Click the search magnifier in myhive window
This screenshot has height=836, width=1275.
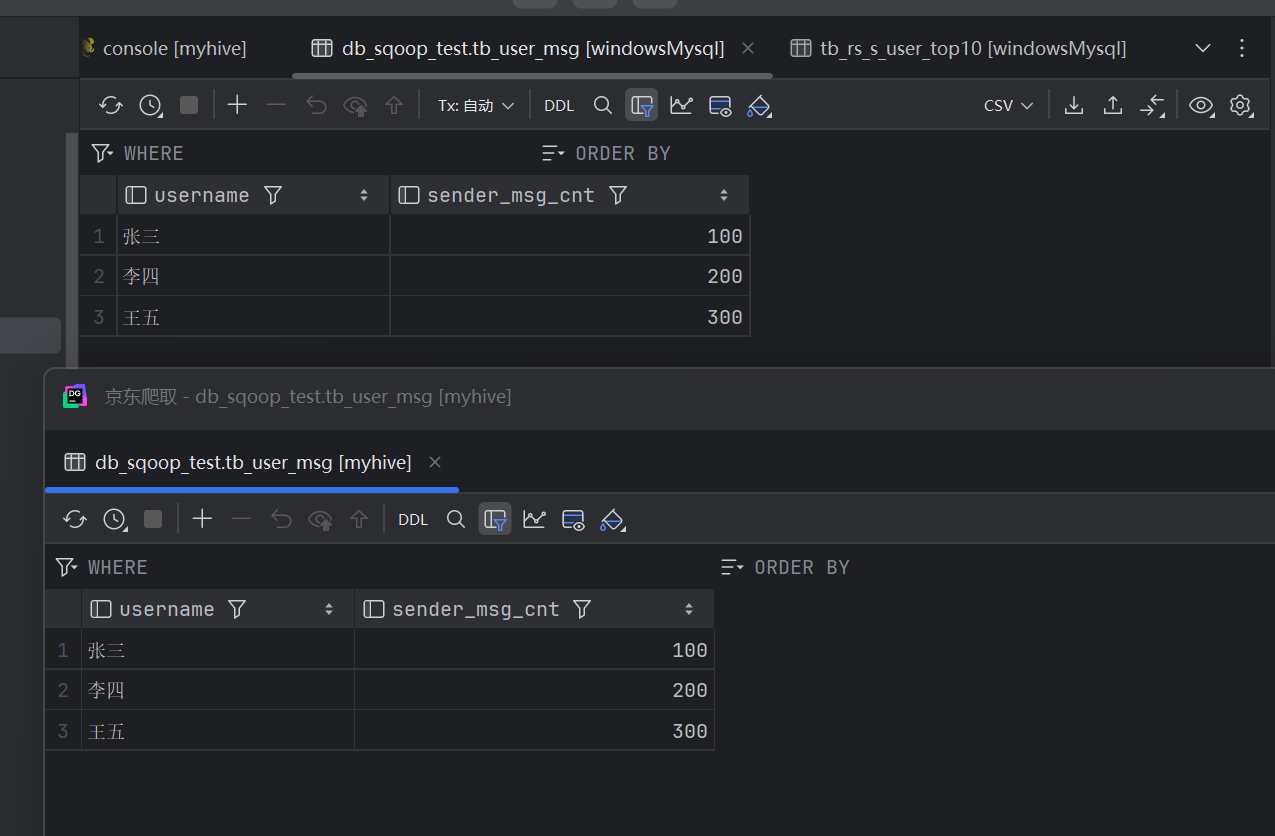tap(456, 519)
